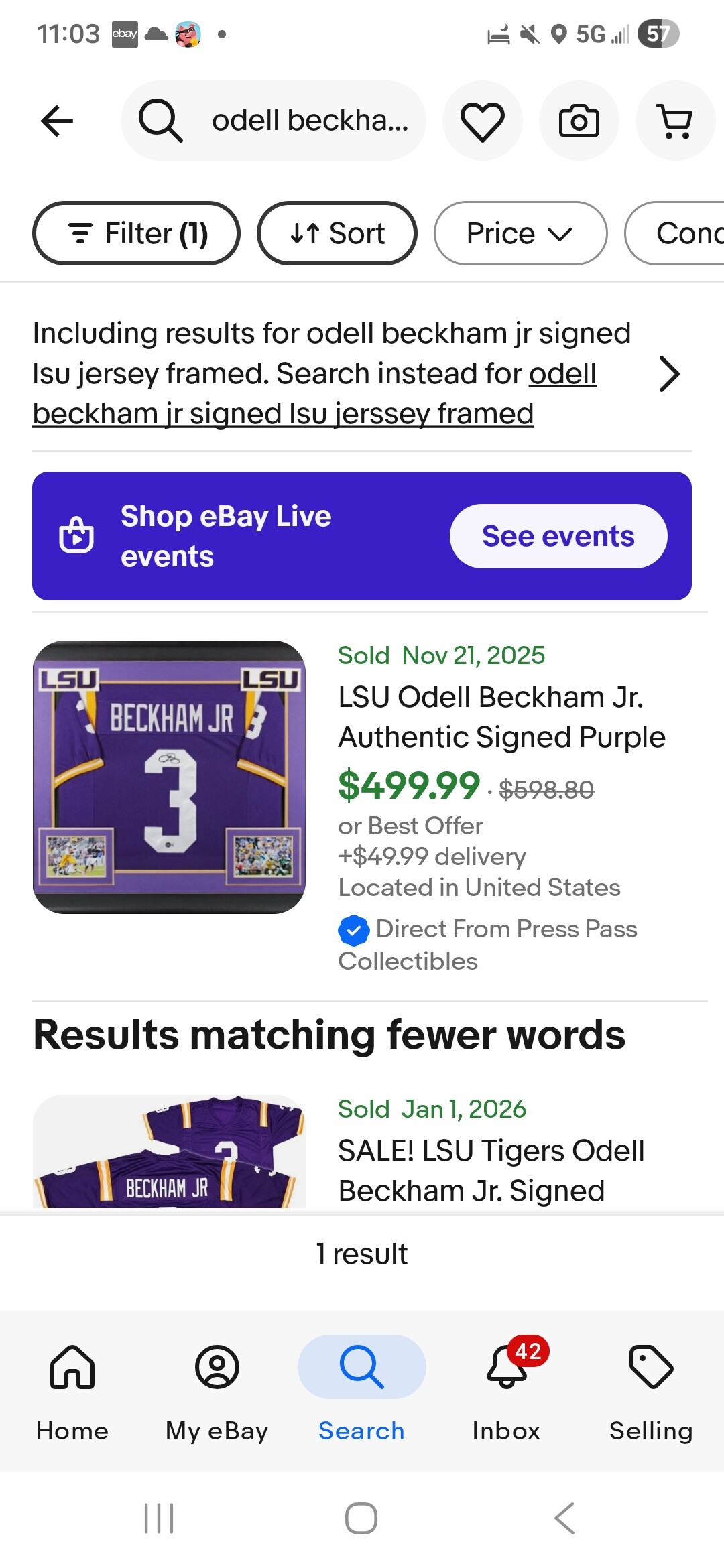Open LSU Odell Beckham Jr. Authentic listing title
The height and width of the screenshot is (1568, 724).
501,717
